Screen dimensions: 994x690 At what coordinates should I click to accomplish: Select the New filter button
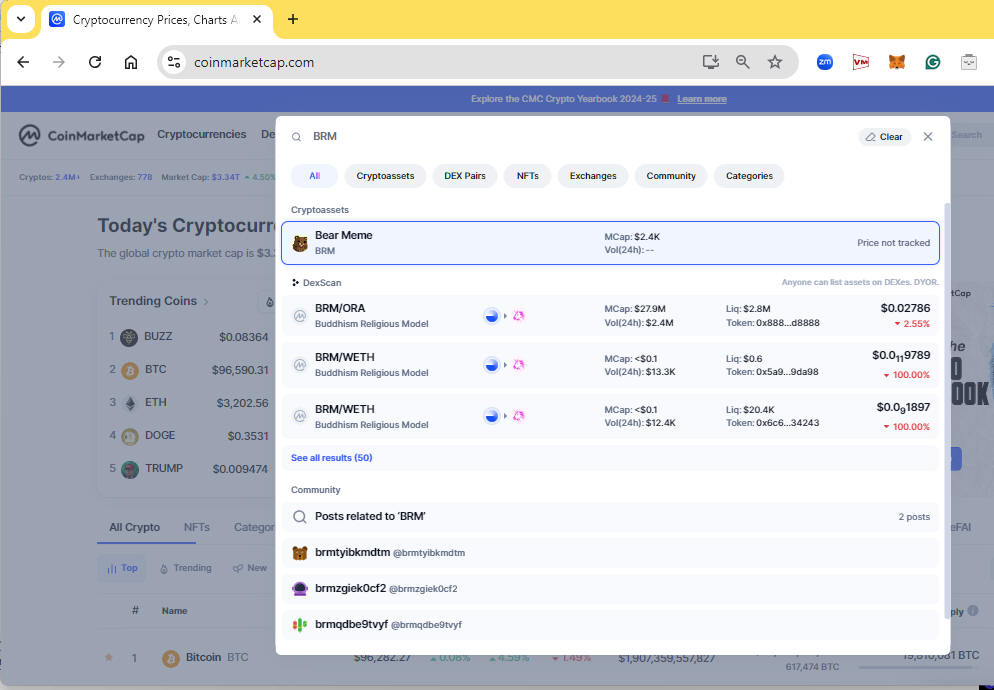point(250,568)
